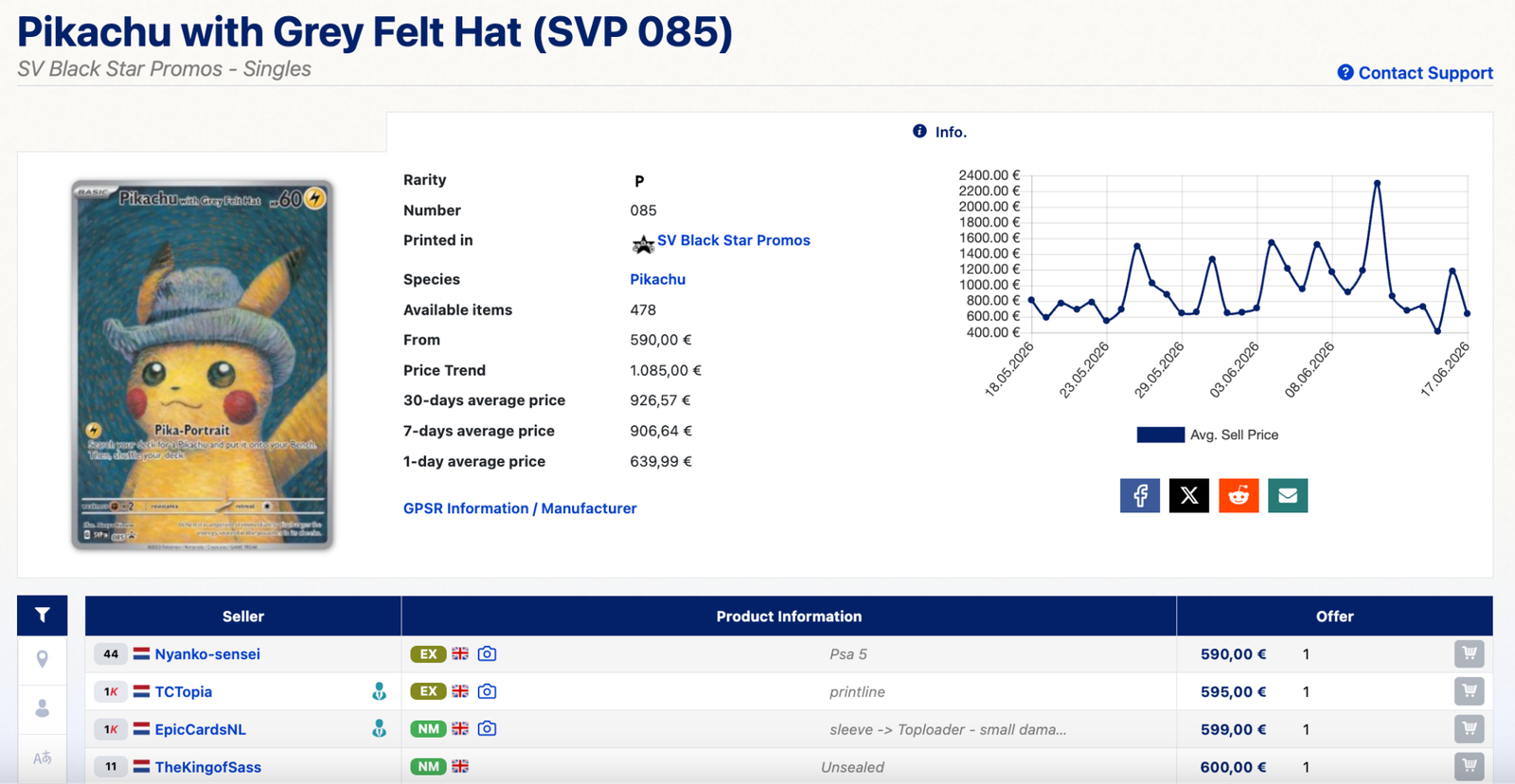View the camera photo for EpicCardsNL's card
The width and height of the screenshot is (1515, 784).
click(x=487, y=729)
